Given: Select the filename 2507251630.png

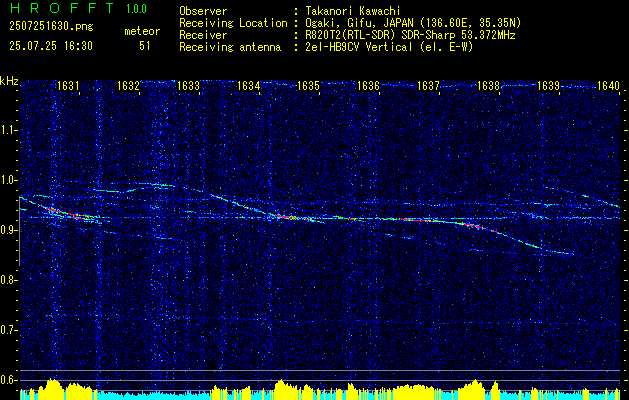Looking at the screenshot, I should [51, 27].
